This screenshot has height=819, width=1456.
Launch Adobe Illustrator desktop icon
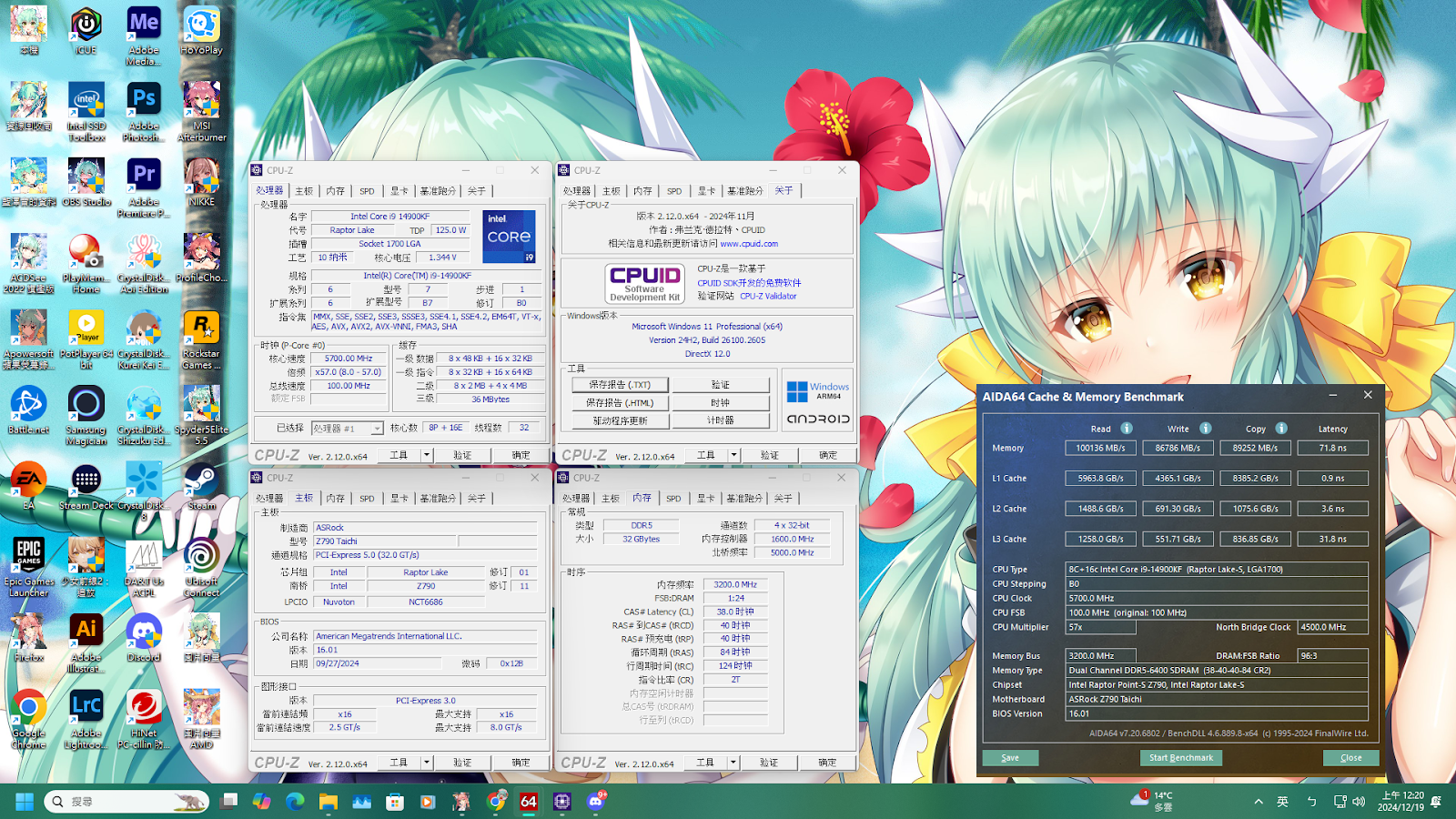point(86,643)
